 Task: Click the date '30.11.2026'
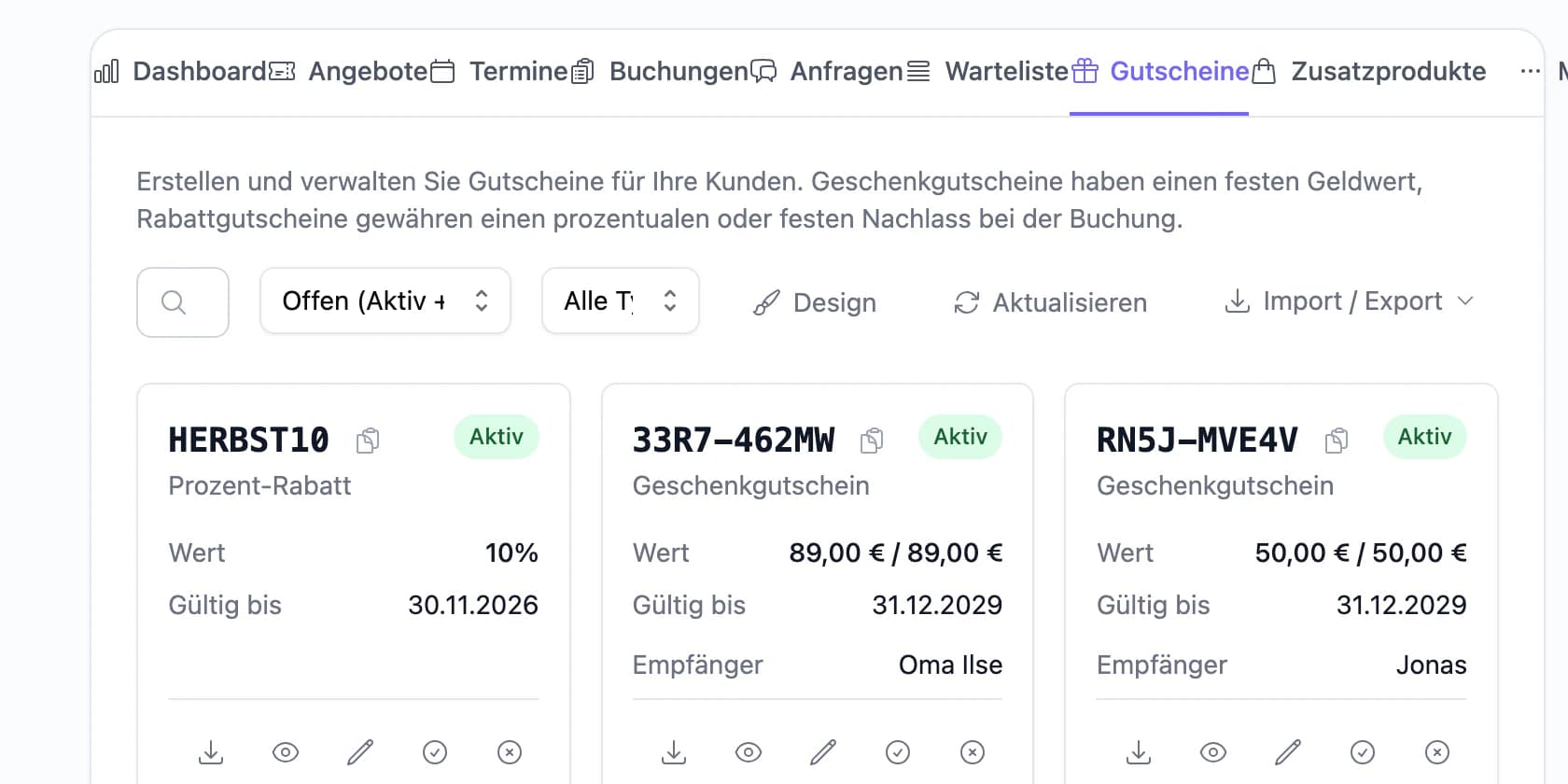pos(473,605)
